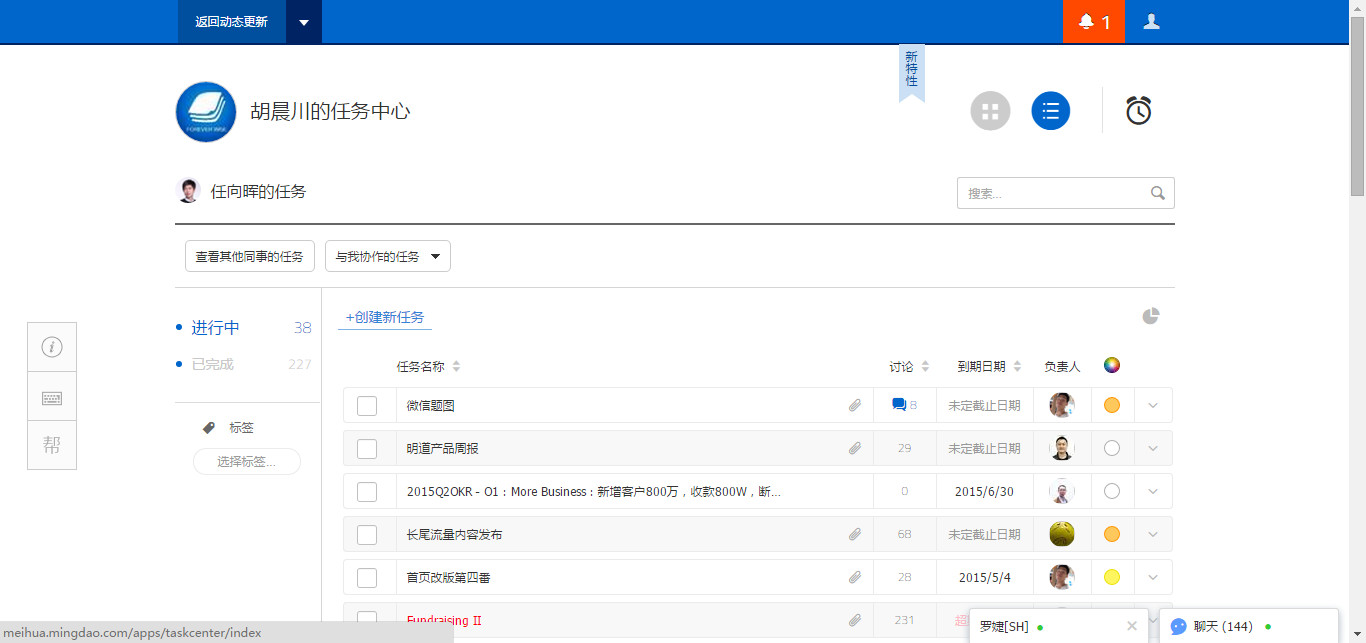Expand the 微信题图 row chevron
Viewport: 1366px width, 643px height.
pos(1153,405)
